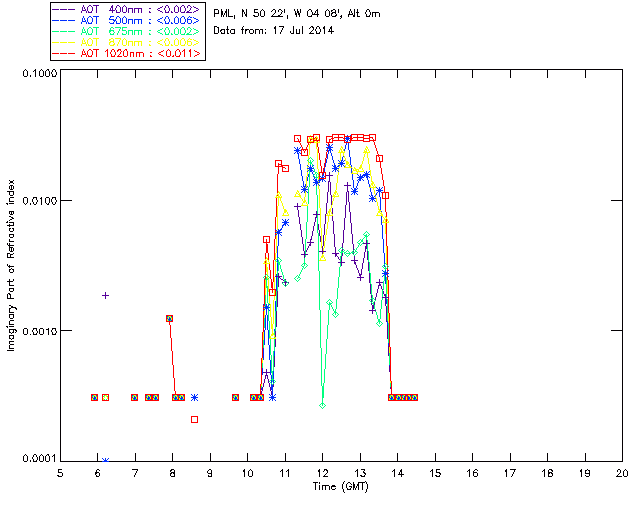Viewport: 640px width, 512px height.
Task: Click the 0.0100 y-axis tick label
Action: [x=40, y=201]
